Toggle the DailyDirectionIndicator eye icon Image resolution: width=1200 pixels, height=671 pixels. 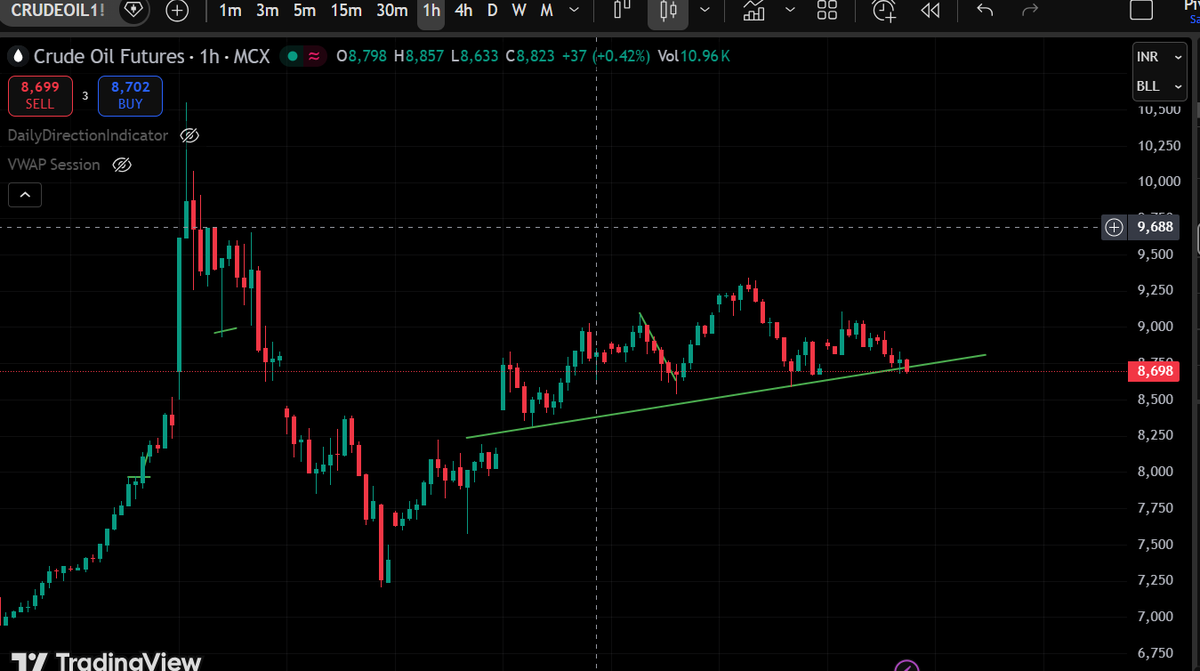click(189, 135)
